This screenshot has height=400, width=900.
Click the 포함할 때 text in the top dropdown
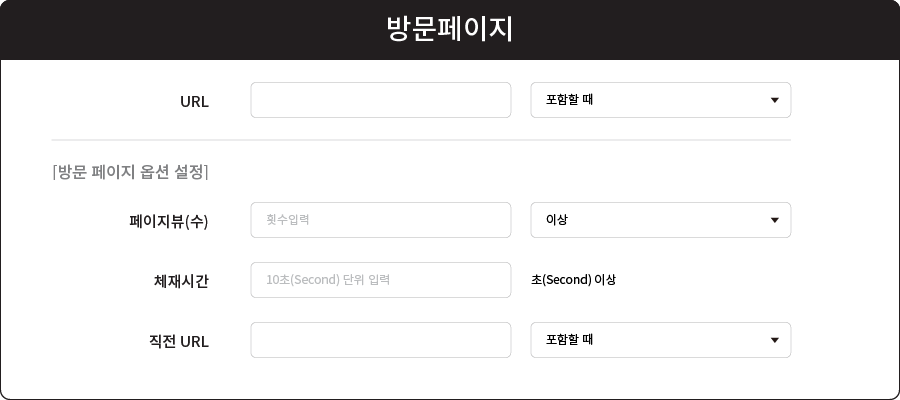tap(569, 100)
